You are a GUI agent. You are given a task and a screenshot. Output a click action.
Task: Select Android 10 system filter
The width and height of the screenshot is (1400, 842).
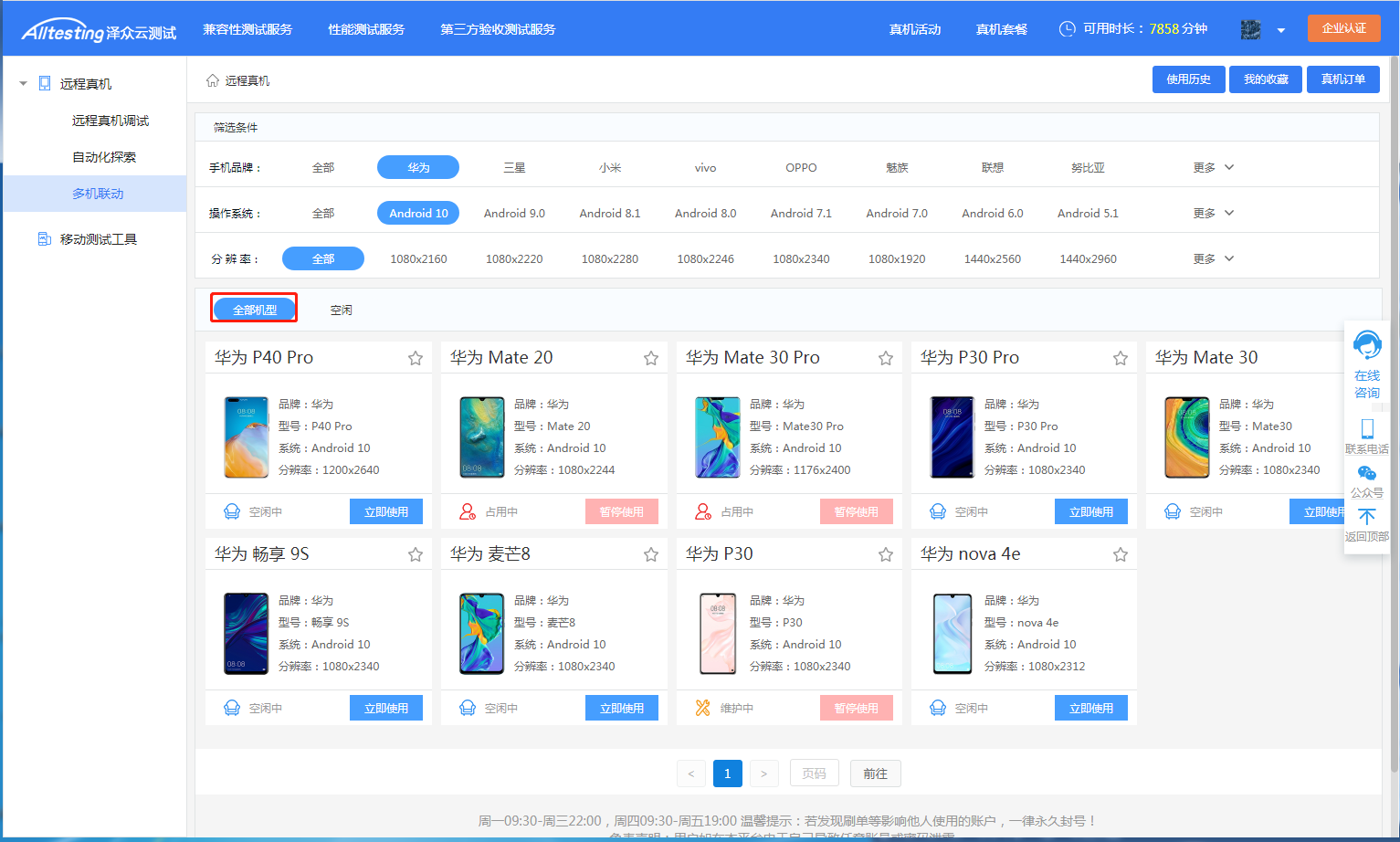[x=418, y=213]
